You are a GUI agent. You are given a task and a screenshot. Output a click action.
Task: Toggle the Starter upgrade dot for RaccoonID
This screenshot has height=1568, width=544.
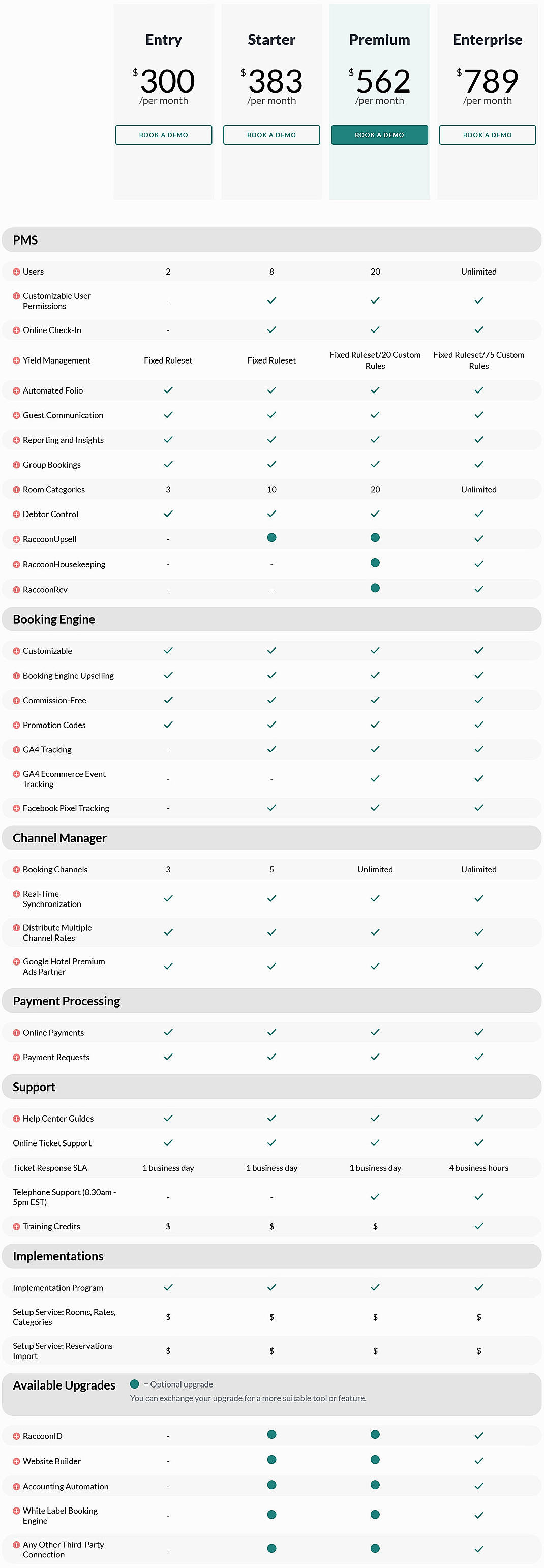pyautogui.click(x=272, y=1435)
